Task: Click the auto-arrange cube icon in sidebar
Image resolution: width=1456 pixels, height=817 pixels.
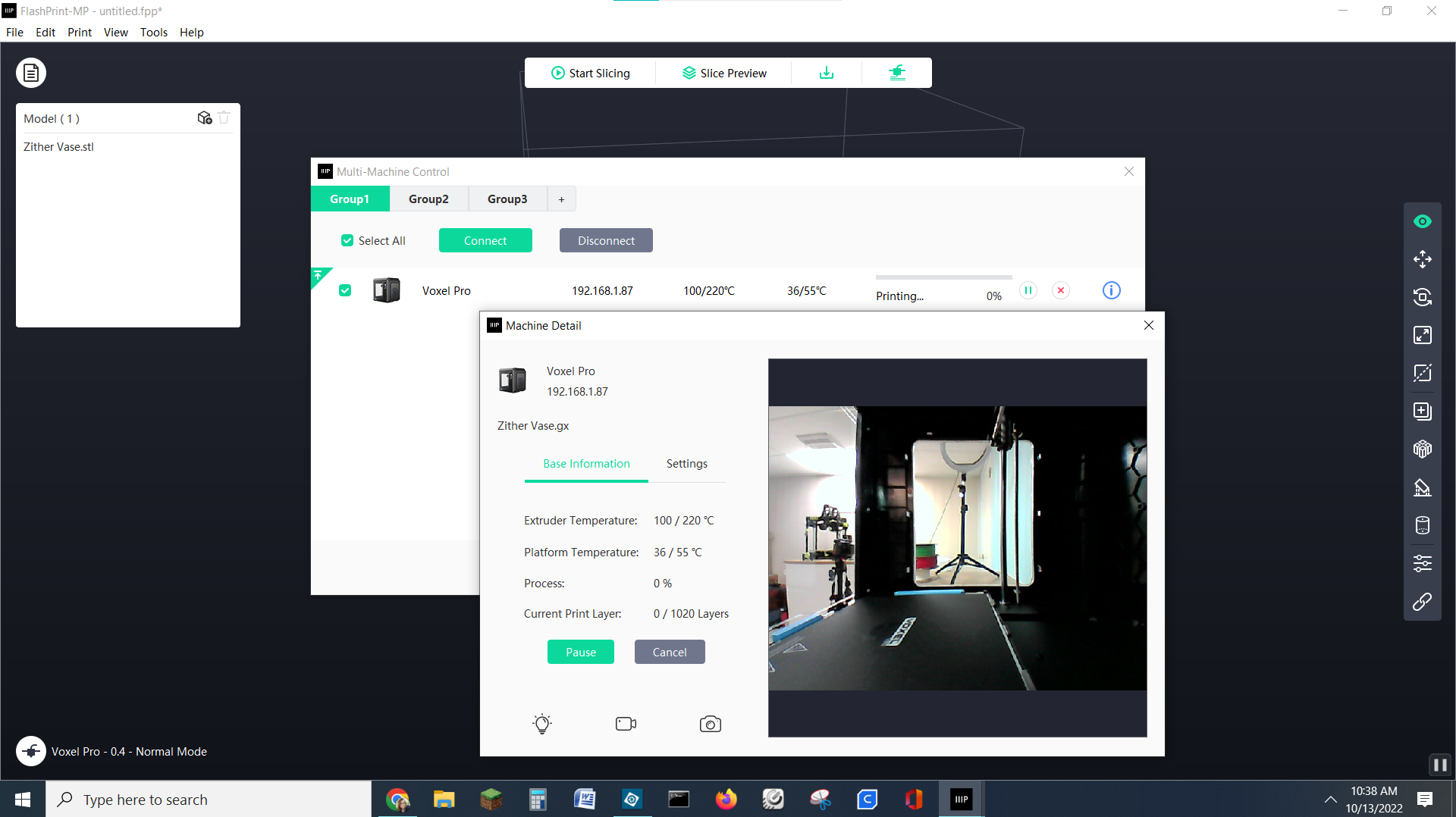Action: 1423,449
